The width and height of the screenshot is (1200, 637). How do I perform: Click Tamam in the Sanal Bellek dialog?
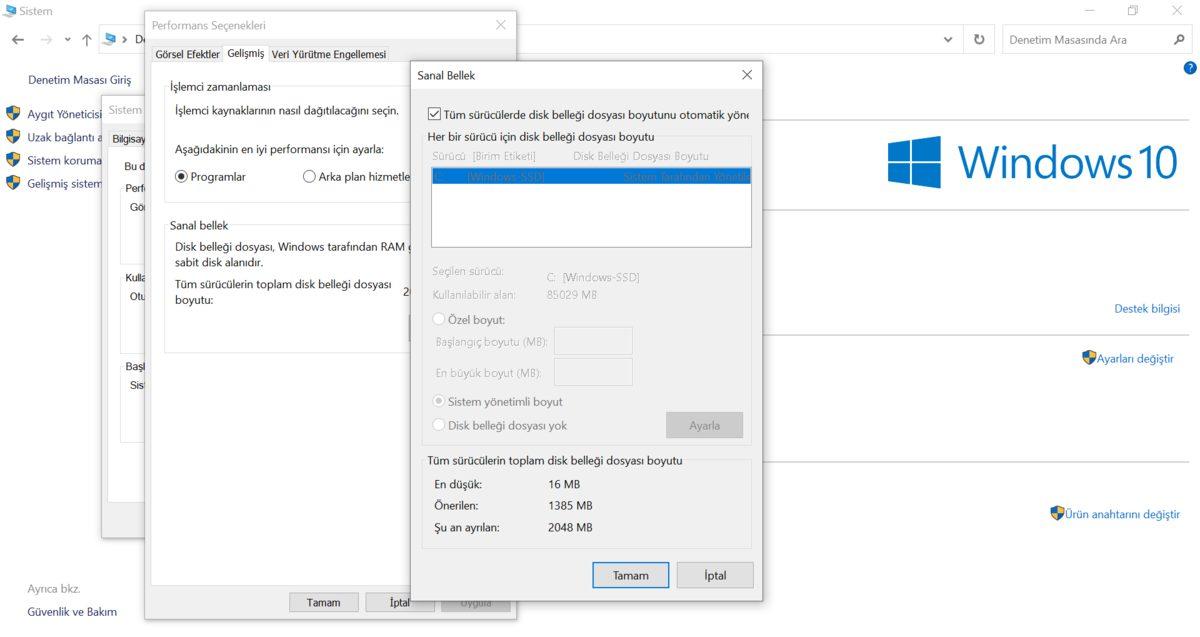[x=630, y=575]
